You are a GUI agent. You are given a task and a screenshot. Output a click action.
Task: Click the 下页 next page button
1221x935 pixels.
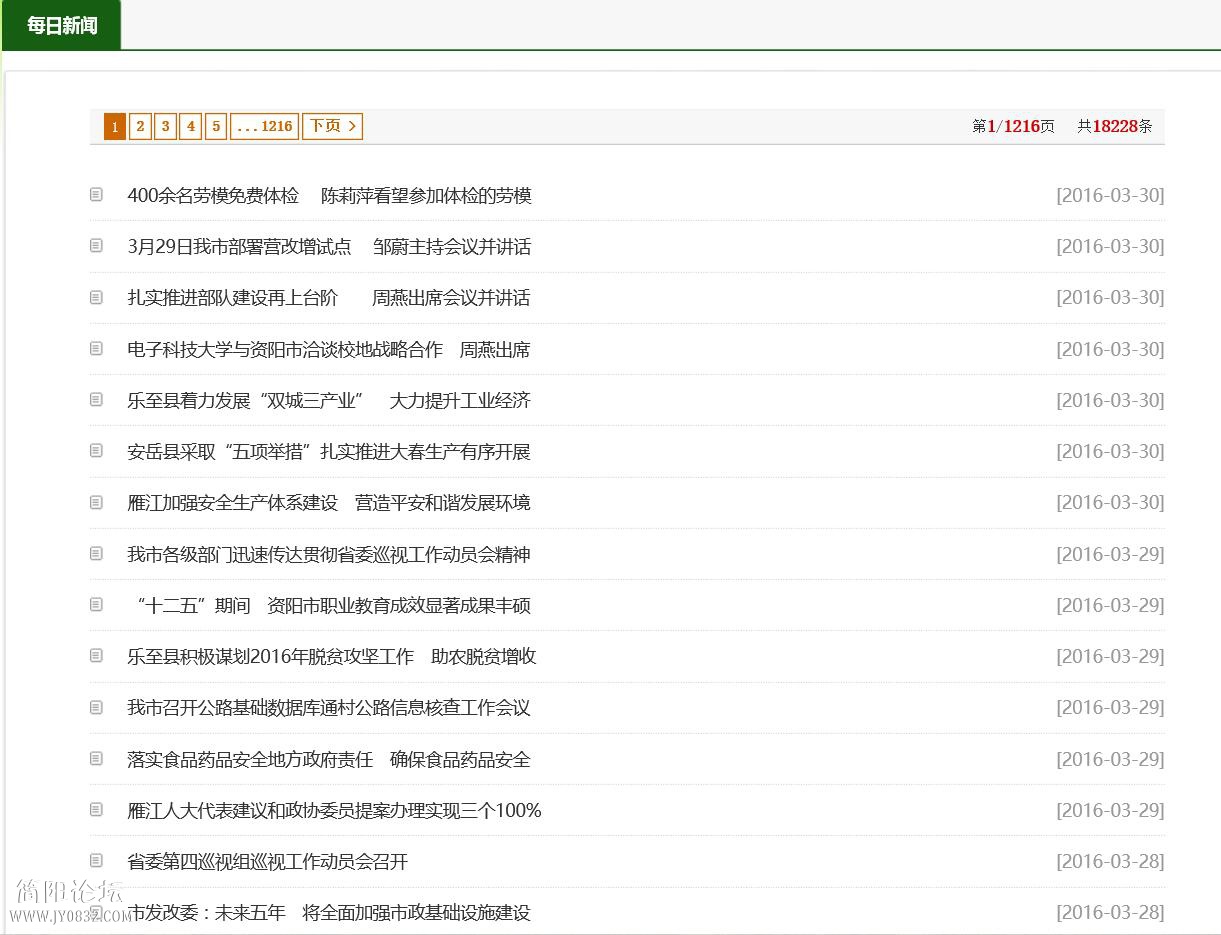pyautogui.click(x=333, y=126)
